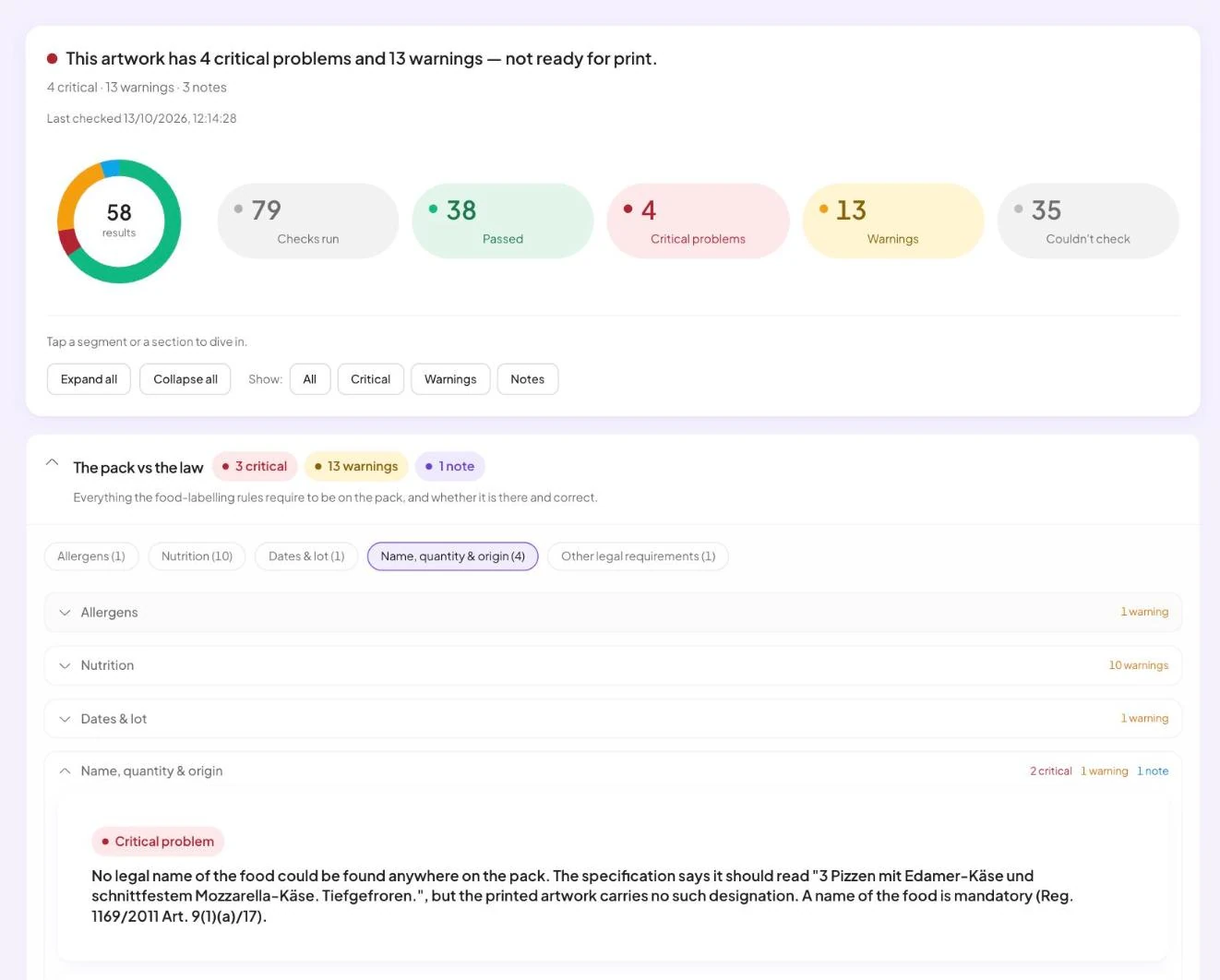The height and width of the screenshot is (980, 1220).
Task: Click the 1 note badge in section header
Action: click(450, 467)
